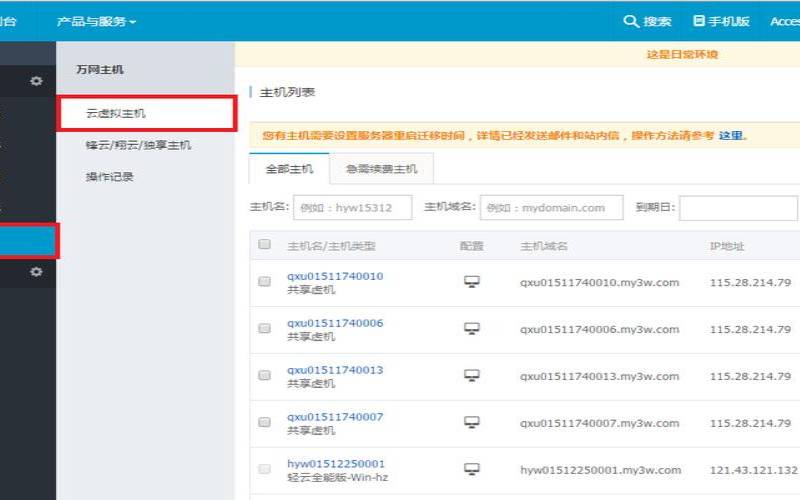Click monitor config icon for hyw01512250001
The height and width of the screenshot is (500, 800).
(x=471, y=469)
